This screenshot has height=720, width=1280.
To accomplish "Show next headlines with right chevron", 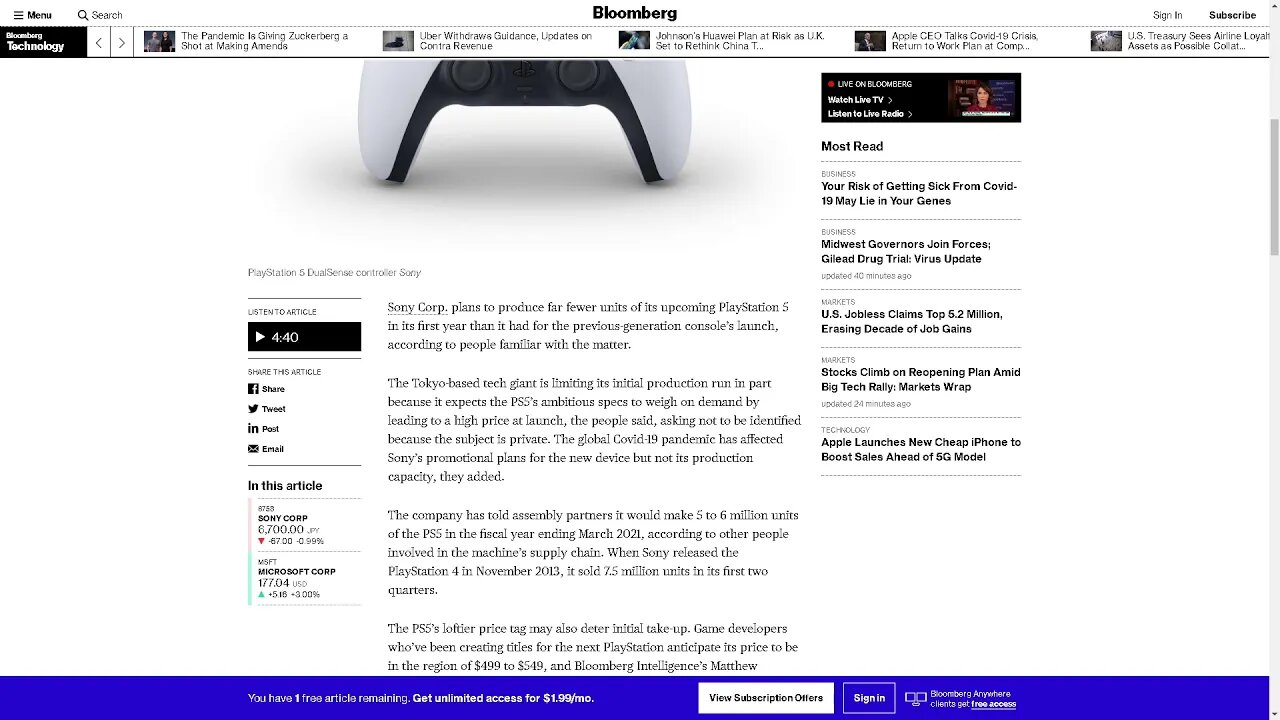I will [122, 42].
